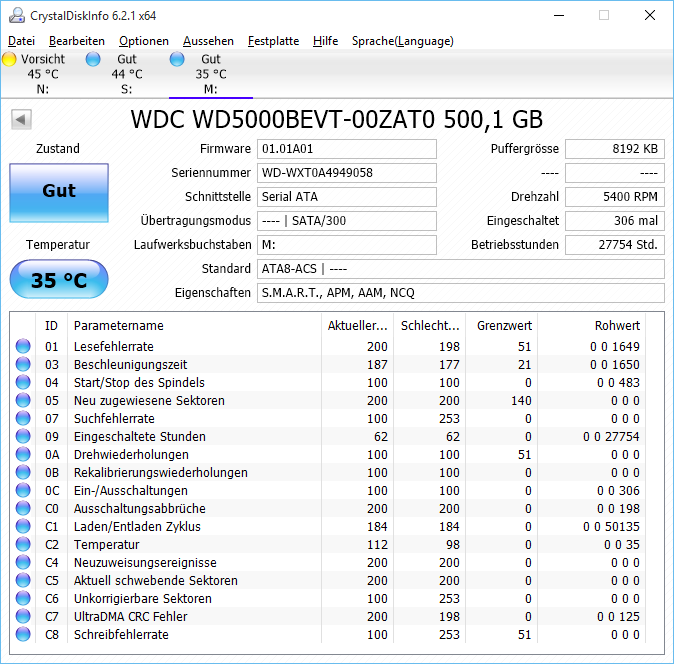
Task: Click the Laufwerksbuchstaben field M:
Action: (347, 245)
